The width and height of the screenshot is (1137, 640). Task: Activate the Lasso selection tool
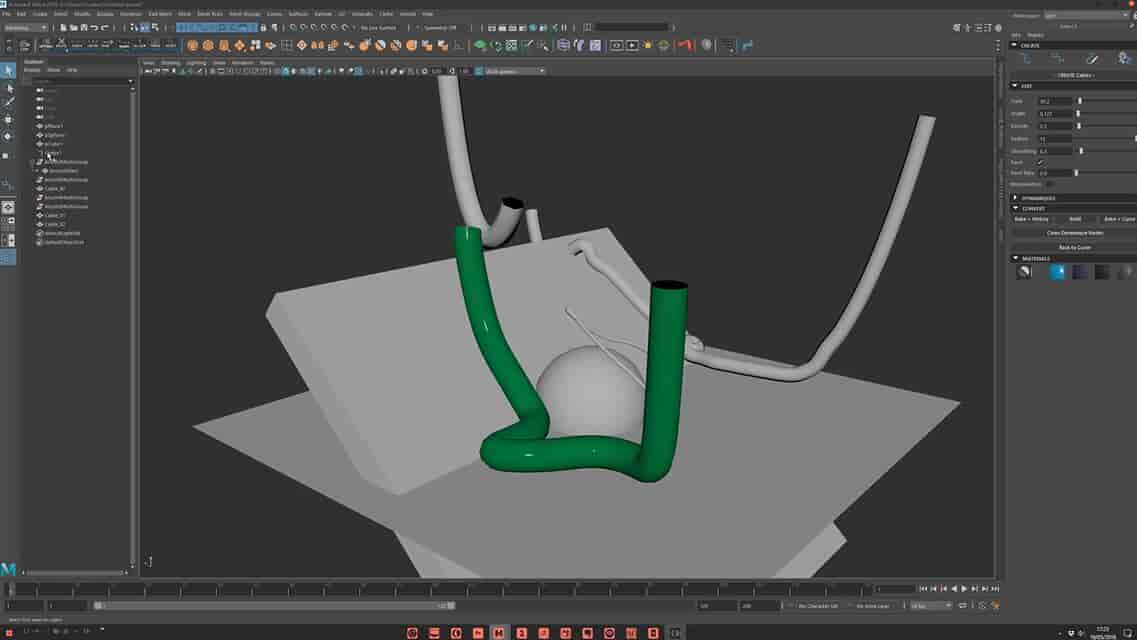(x=9, y=88)
